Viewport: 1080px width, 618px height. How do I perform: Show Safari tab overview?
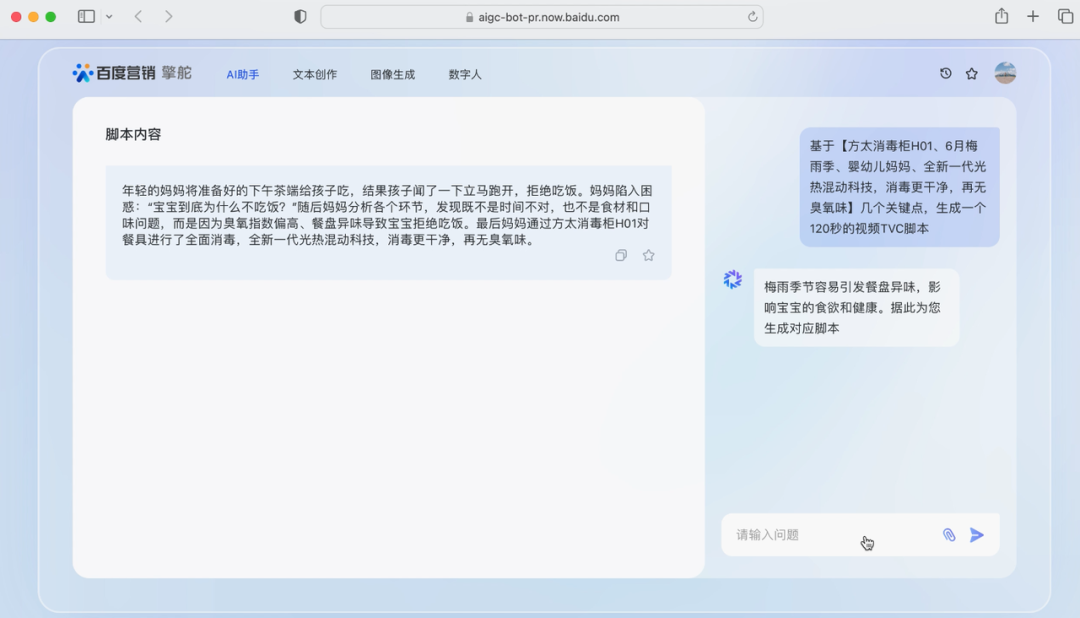click(1064, 17)
